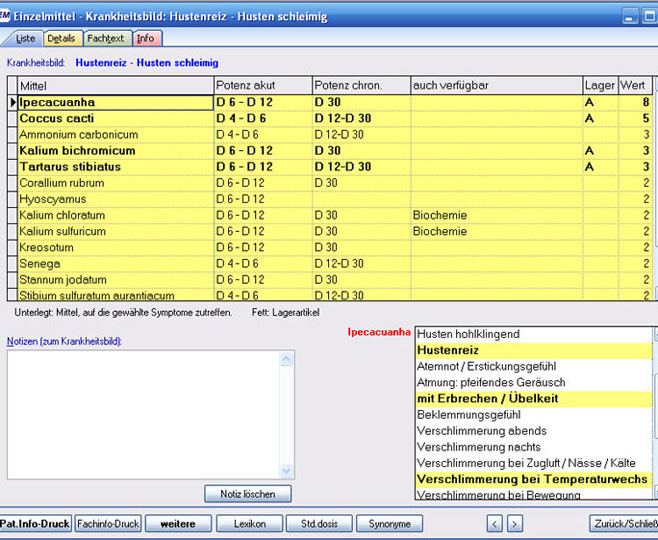Click the Pat.Info-Druck button
The image size is (658, 540).
(35, 523)
